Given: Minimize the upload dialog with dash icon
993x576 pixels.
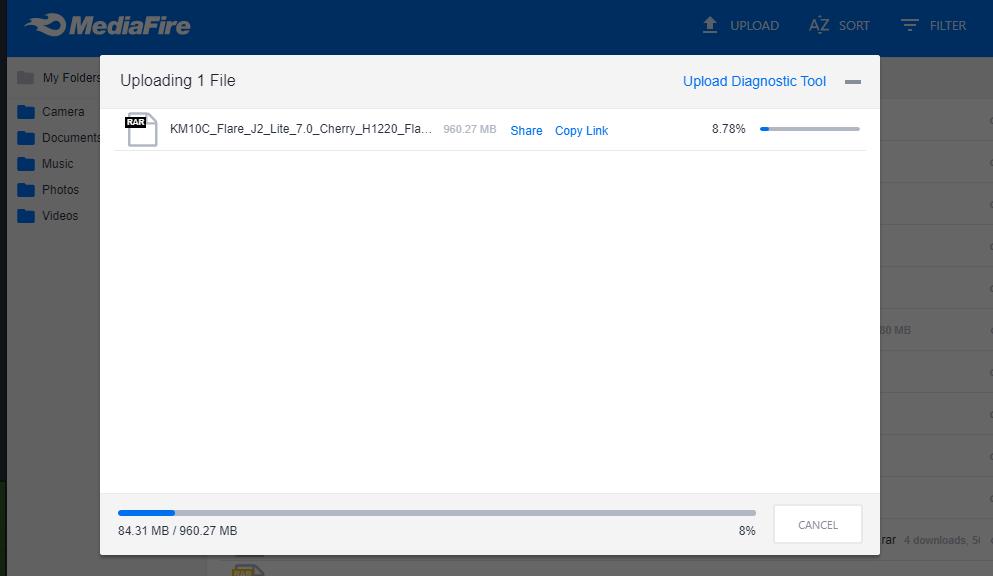Looking at the screenshot, I should pyautogui.click(x=852, y=82).
